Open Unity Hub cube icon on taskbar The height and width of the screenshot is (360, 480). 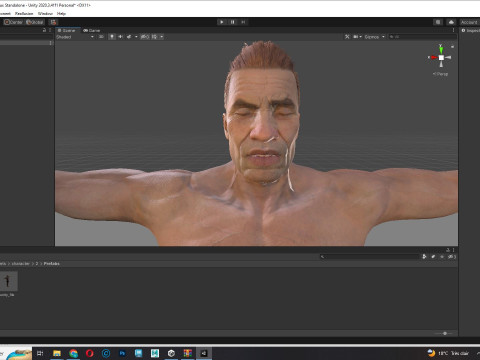pyautogui.click(x=171, y=353)
